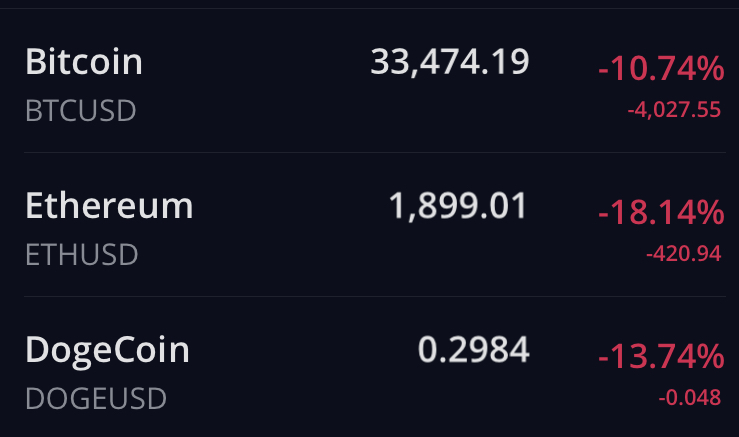
Task: Tap DogeCoin's -13.74% percent change
Action: (660, 357)
